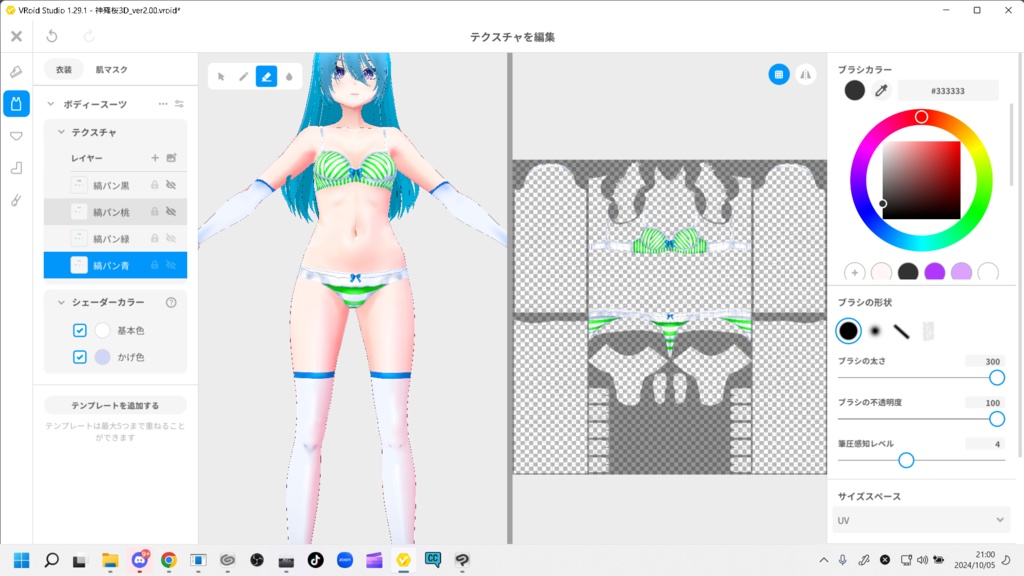The image size is (1024, 576).
Task: Add a new layer with the + icon
Action: (x=154, y=156)
